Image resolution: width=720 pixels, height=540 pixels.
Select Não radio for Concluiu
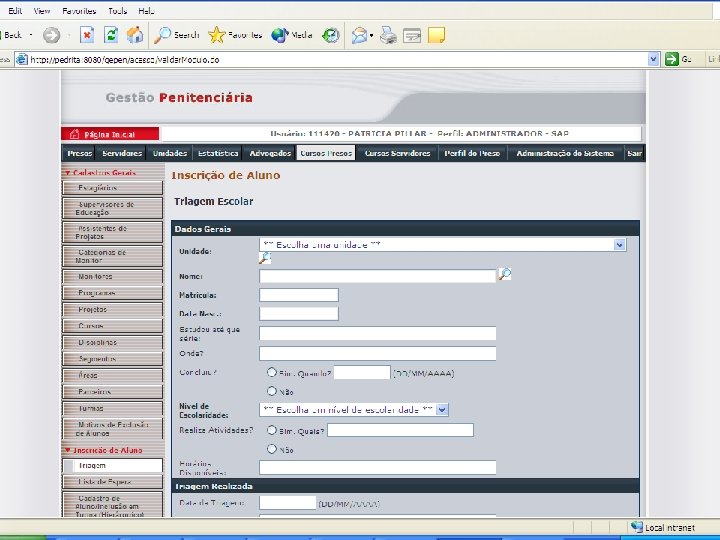271,391
